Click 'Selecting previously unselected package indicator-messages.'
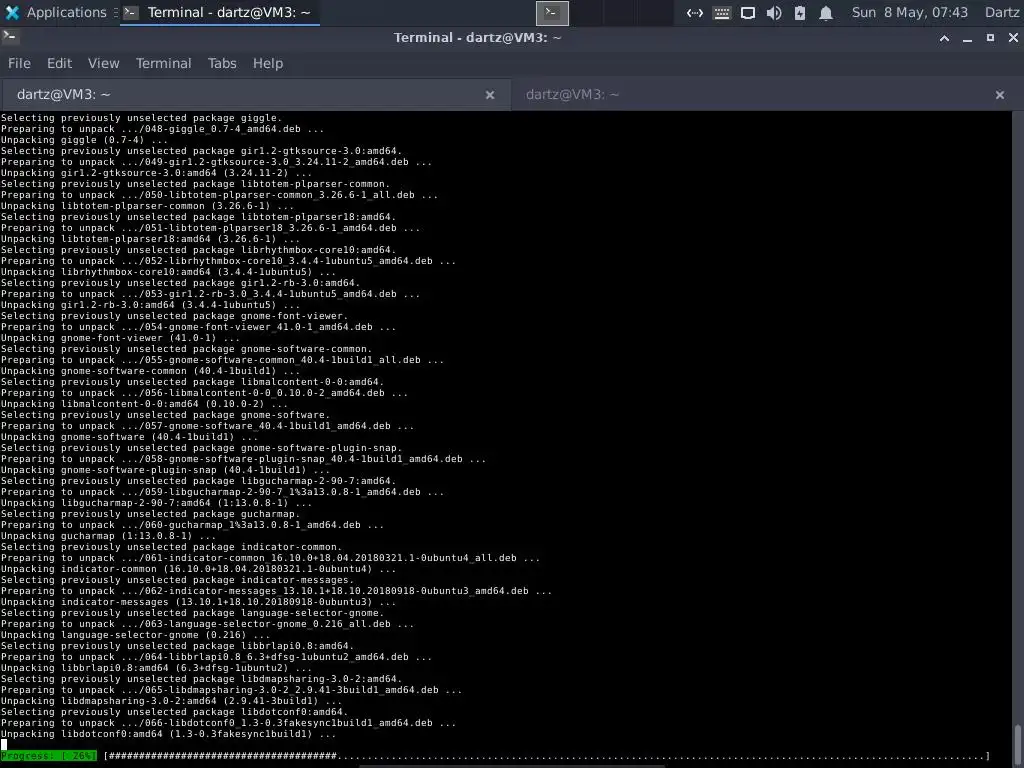This screenshot has height=768, width=1024. click(177, 580)
